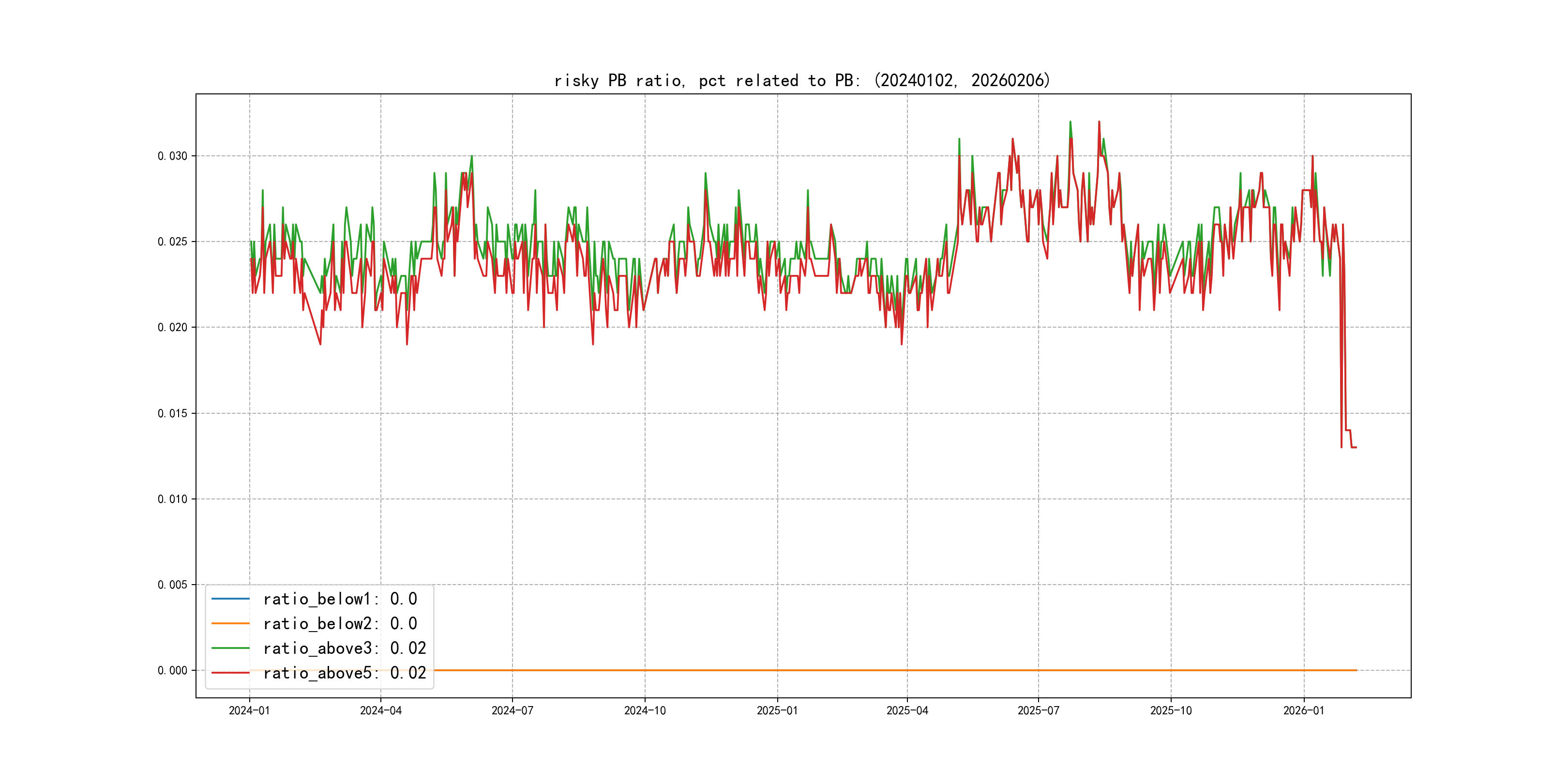Select the 'ratio_below1: 0.0' legend label
The height and width of the screenshot is (784, 1568).
coord(340,599)
